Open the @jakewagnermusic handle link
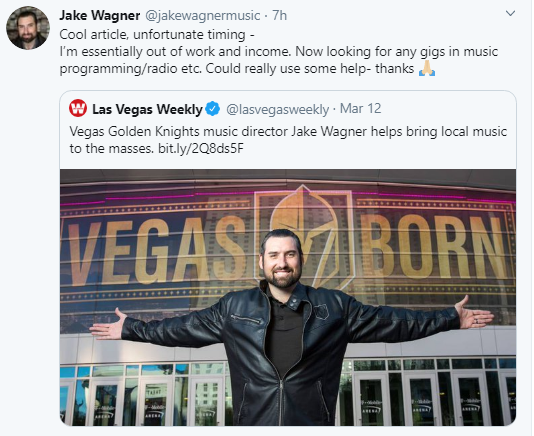This screenshot has height=436, width=534. click(203, 16)
